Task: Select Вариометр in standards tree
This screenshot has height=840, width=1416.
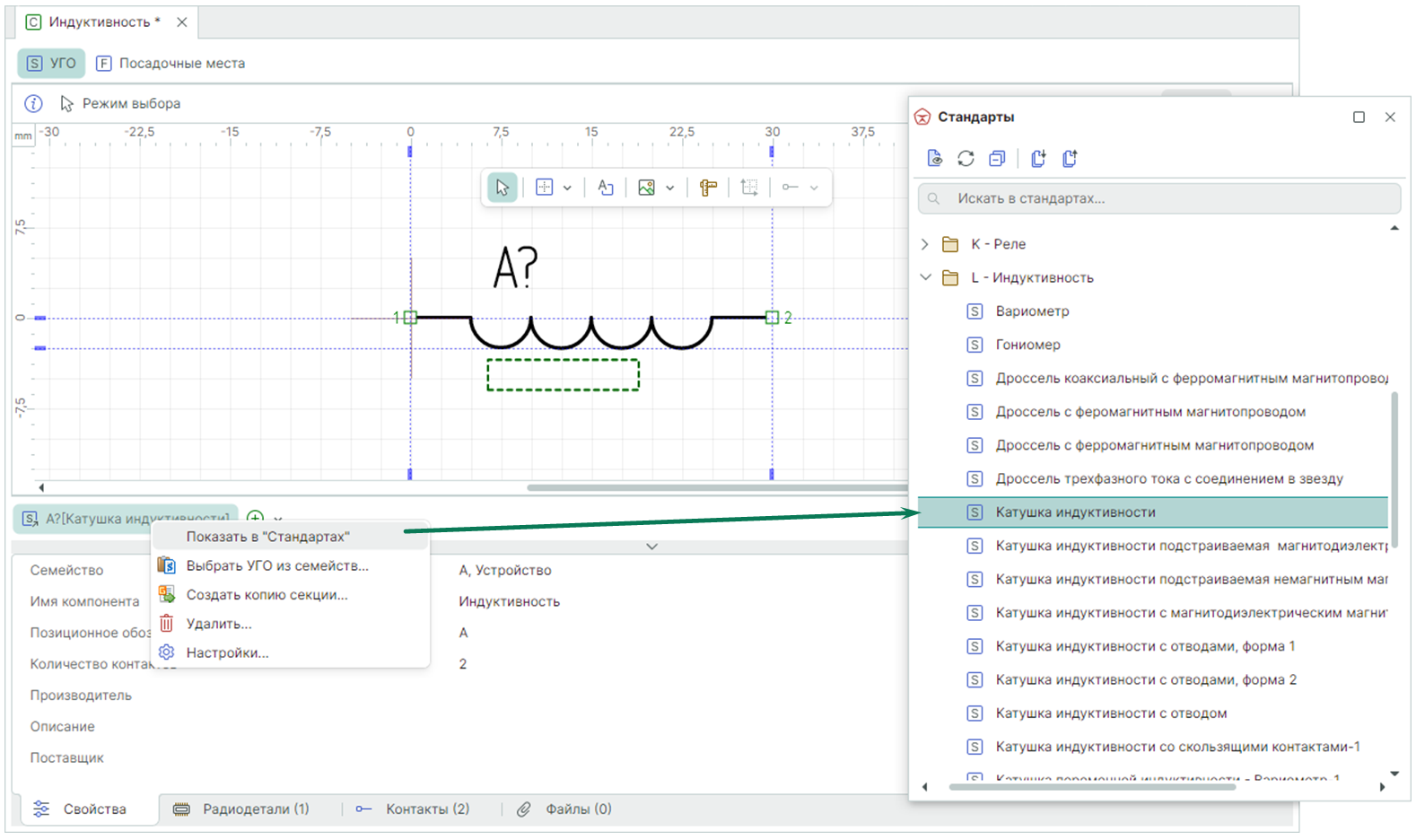Action: 1032,311
